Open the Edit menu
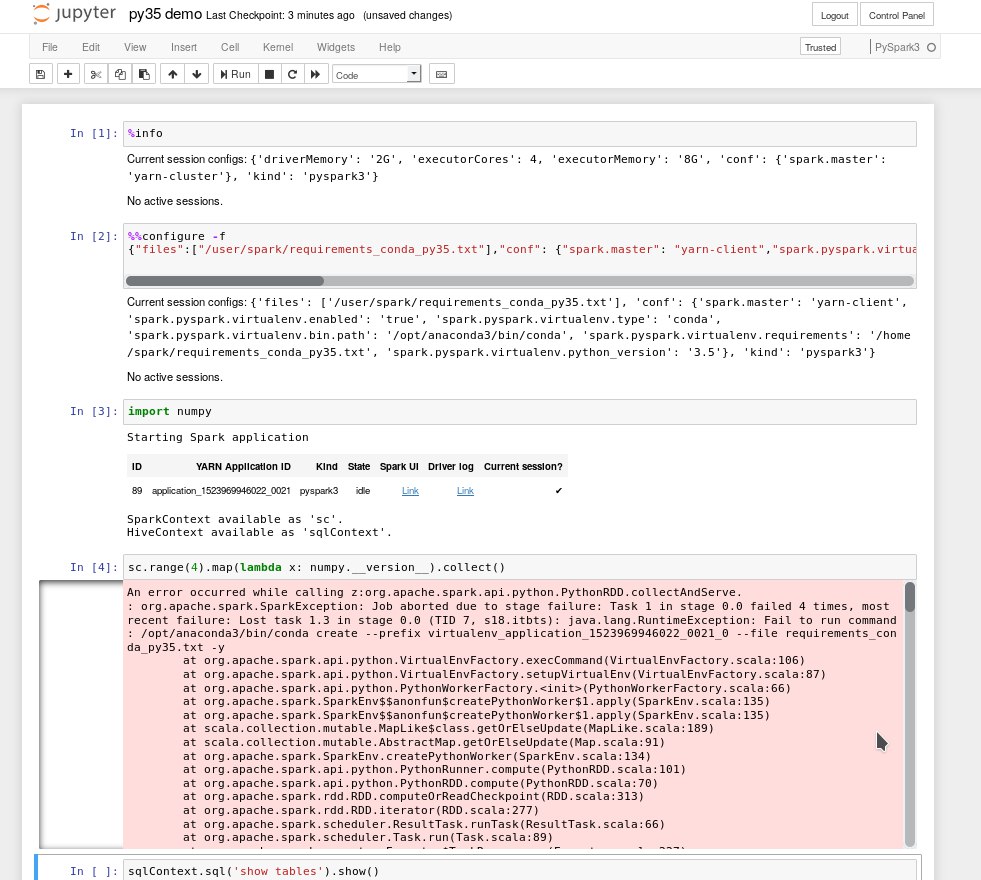Image resolution: width=981 pixels, height=880 pixels. [91, 47]
